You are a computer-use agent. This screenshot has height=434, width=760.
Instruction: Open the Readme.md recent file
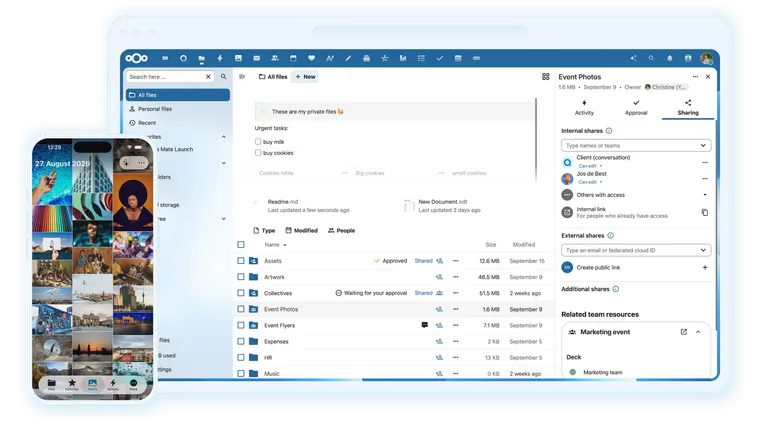[x=301, y=206]
